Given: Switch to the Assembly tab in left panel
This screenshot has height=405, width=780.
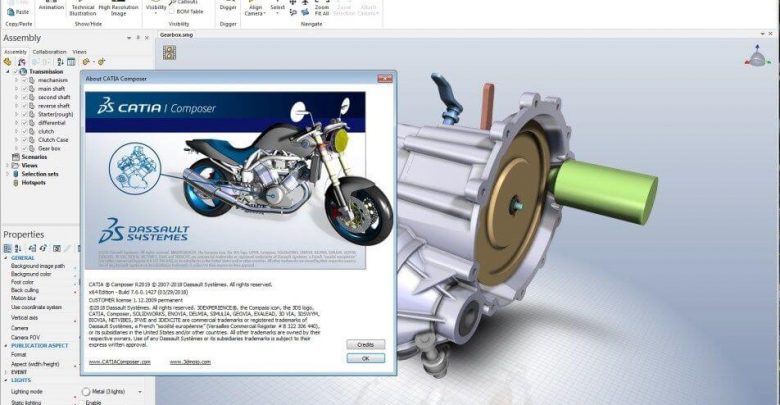Looking at the screenshot, I should coord(15,52).
